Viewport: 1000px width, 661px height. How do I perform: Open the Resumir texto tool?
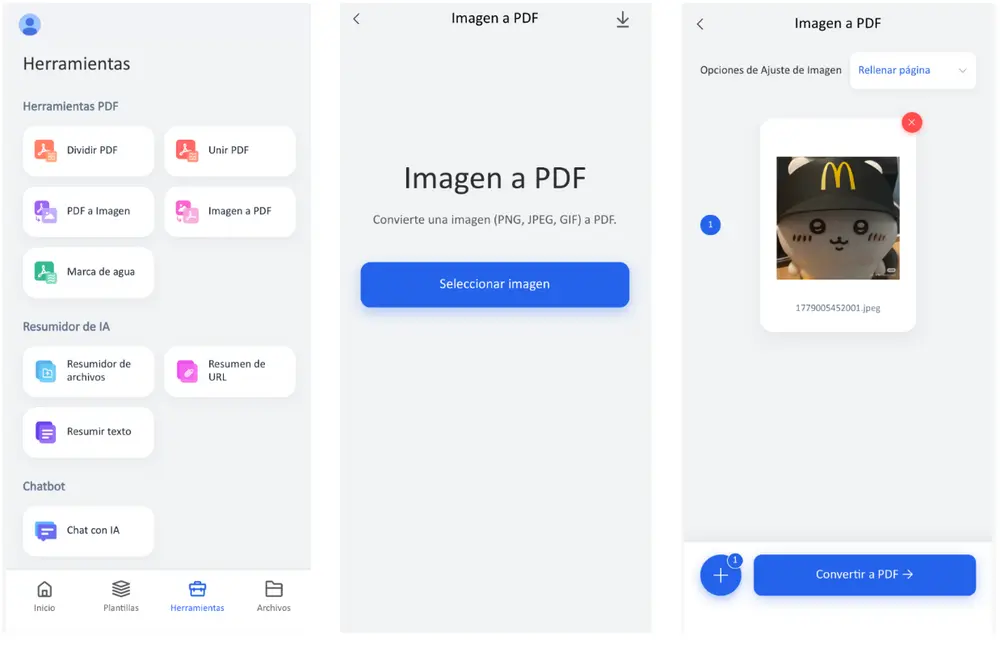pos(88,432)
